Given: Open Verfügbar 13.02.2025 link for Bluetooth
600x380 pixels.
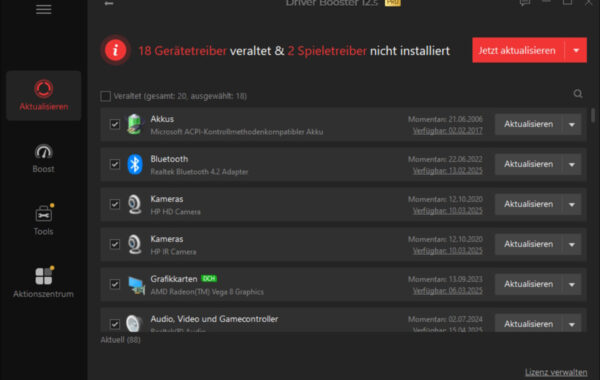Looking at the screenshot, I should coord(447,171).
